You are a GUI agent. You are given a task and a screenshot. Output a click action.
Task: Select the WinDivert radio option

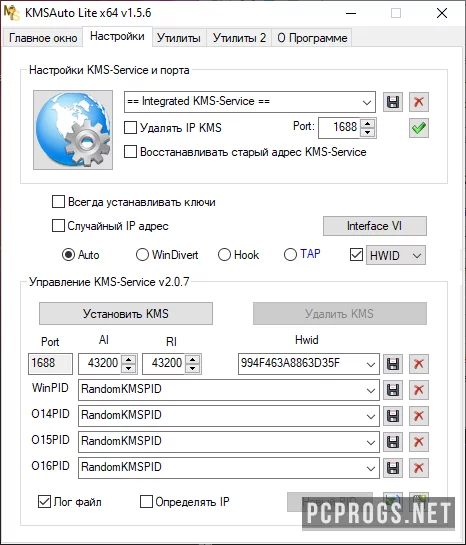pyautogui.click(x=142, y=255)
